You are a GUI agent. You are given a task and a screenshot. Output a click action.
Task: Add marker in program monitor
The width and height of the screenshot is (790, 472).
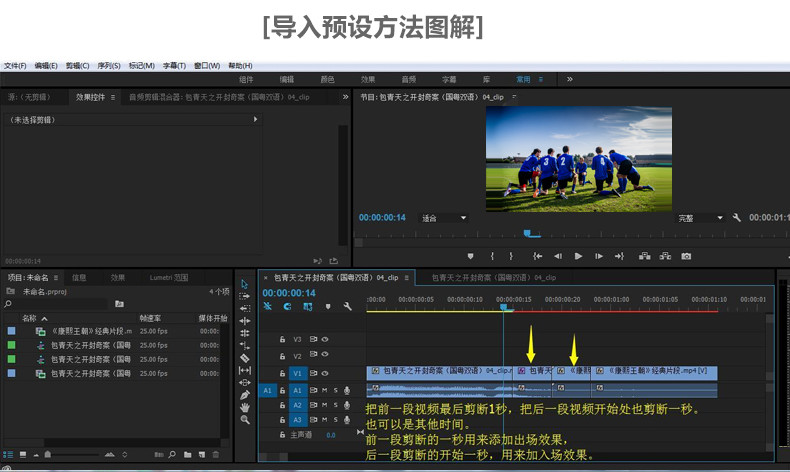point(471,256)
